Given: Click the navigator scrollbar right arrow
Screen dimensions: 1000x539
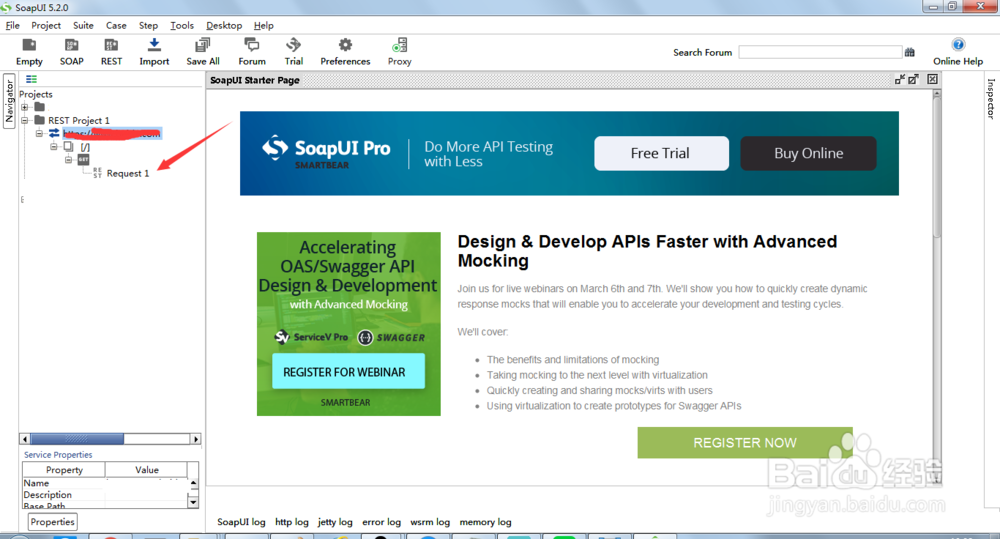Looking at the screenshot, I should pos(196,439).
